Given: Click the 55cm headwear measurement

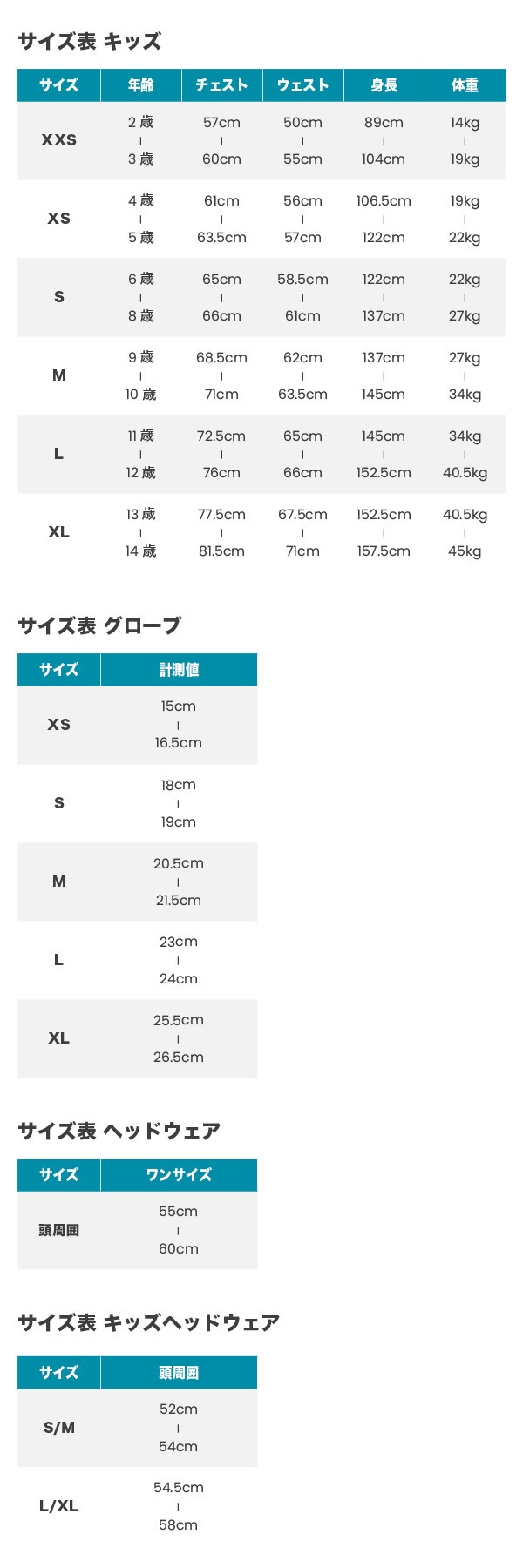Looking at the screenshot, I should point(179,1212).
